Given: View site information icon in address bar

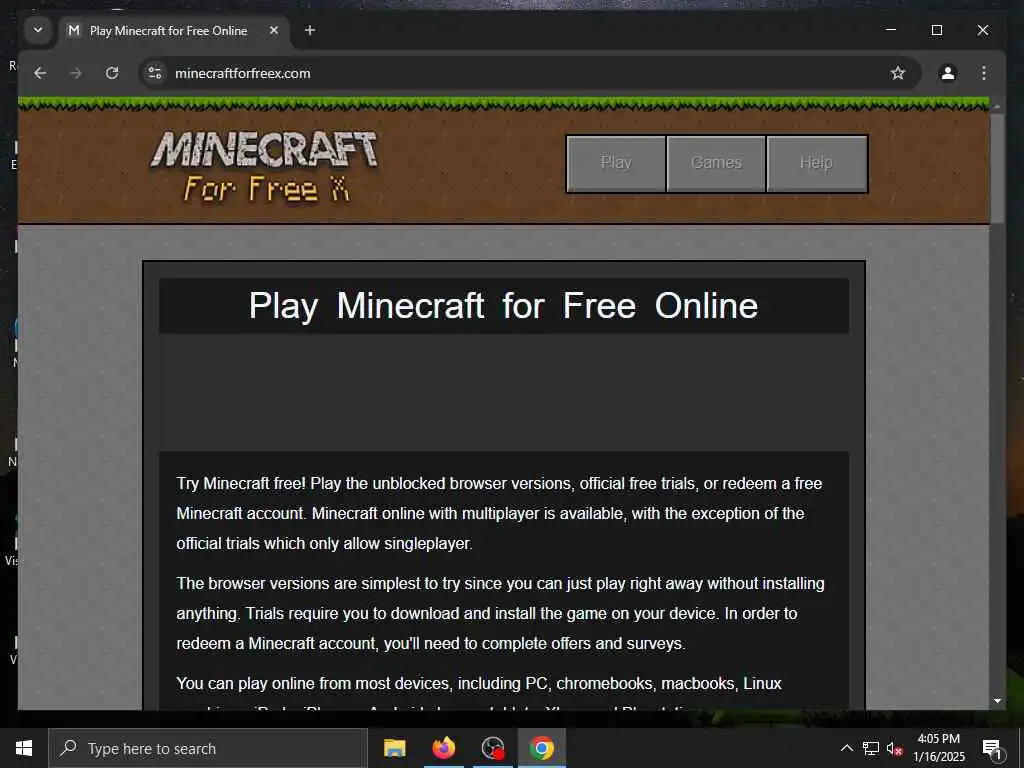Looking at the screenshot, I should click(155, 73).
